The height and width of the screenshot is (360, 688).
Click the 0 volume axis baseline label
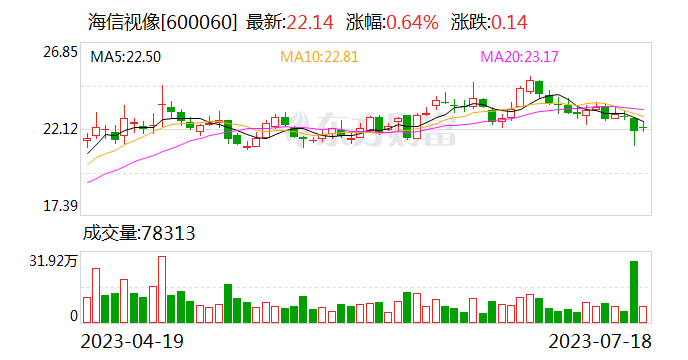(74, 316)
